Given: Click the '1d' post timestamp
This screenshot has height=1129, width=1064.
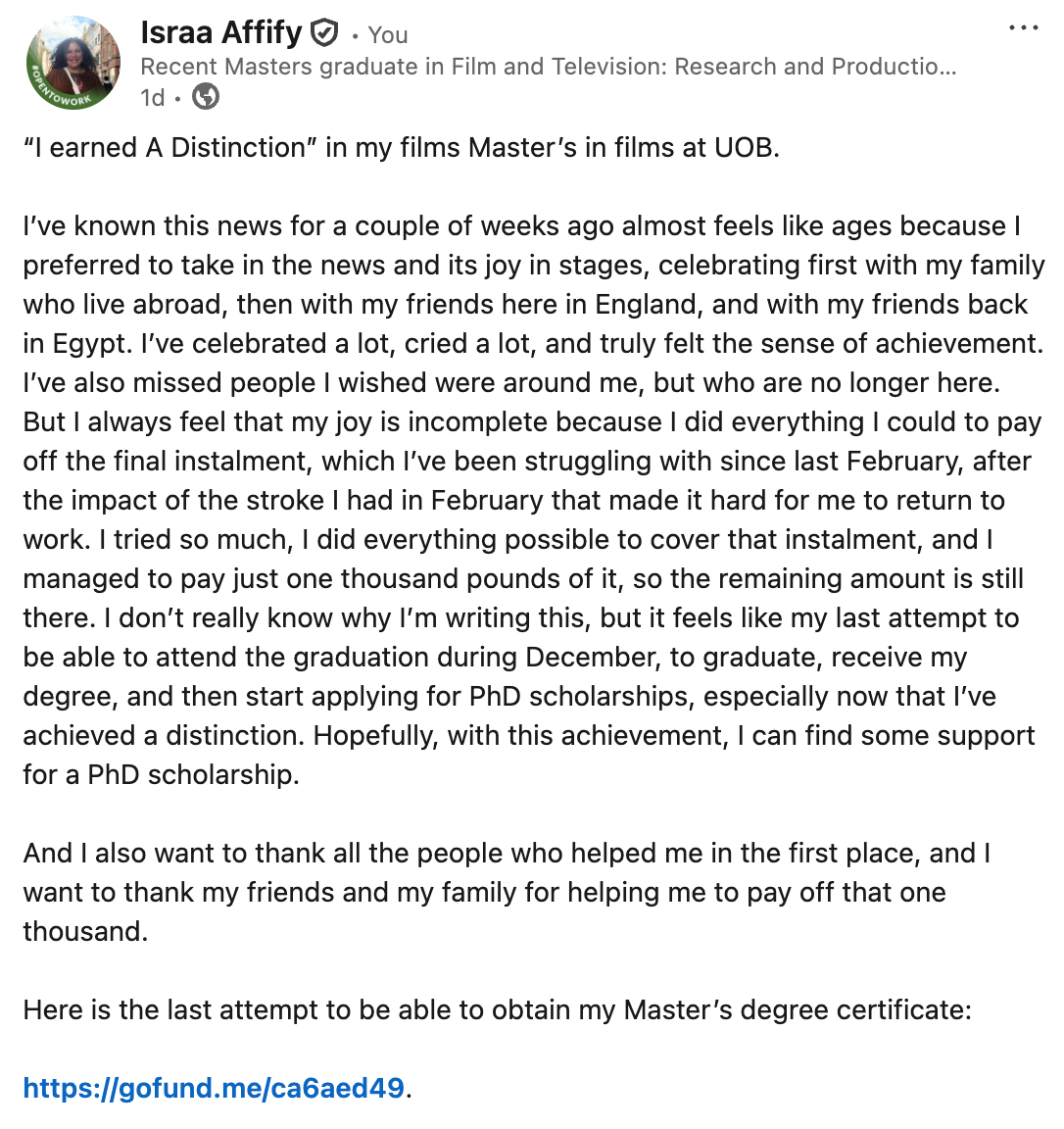Looking at the screenshot, I should [152, 97].
